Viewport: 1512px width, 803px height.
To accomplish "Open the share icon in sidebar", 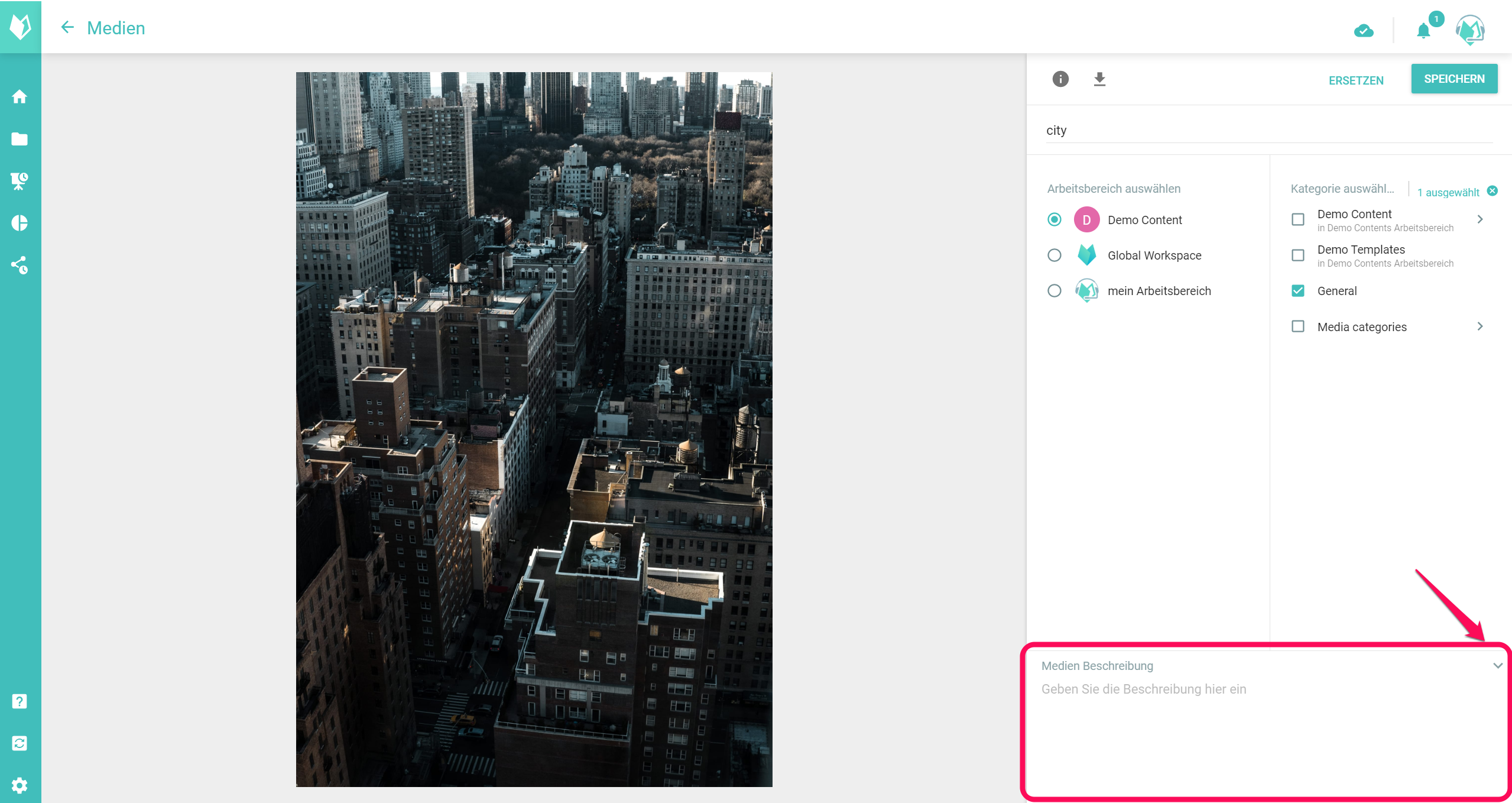I will coord(20,265).
